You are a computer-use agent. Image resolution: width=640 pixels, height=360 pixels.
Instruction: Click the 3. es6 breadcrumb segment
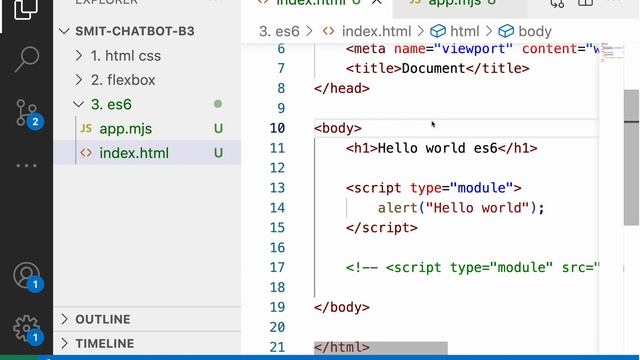coord(279,31)
